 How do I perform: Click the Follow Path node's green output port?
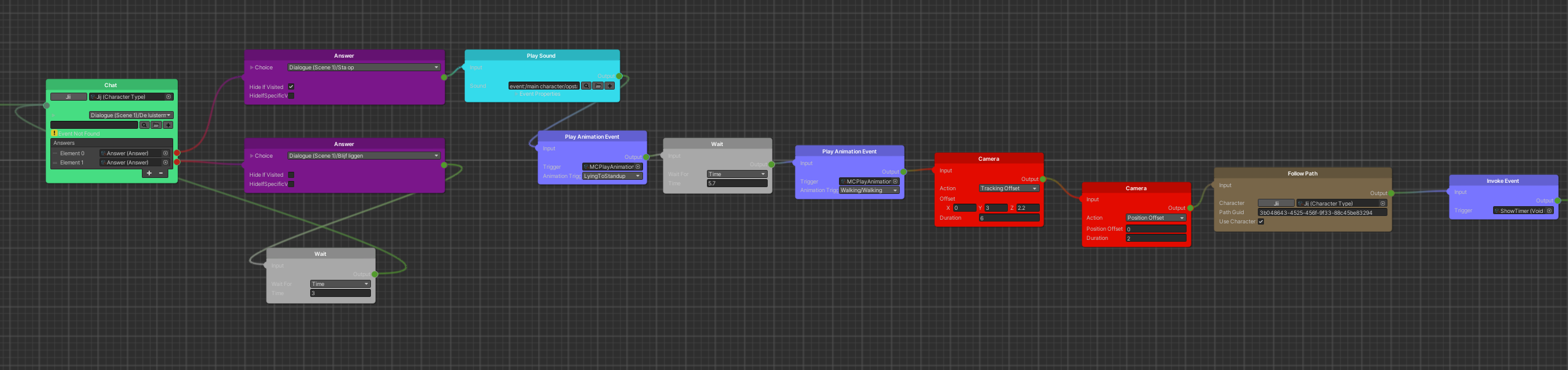(1391, 193)
